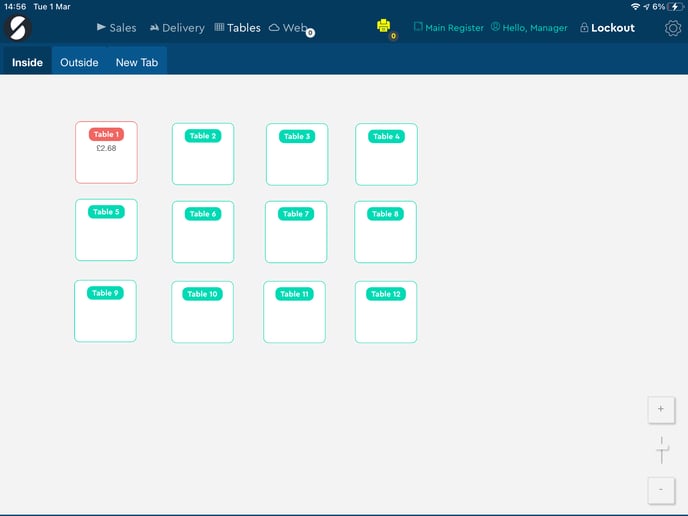Go to the Sales section
Image resolution: width=688 pixels, height=516 pixels.
(116, 28)
